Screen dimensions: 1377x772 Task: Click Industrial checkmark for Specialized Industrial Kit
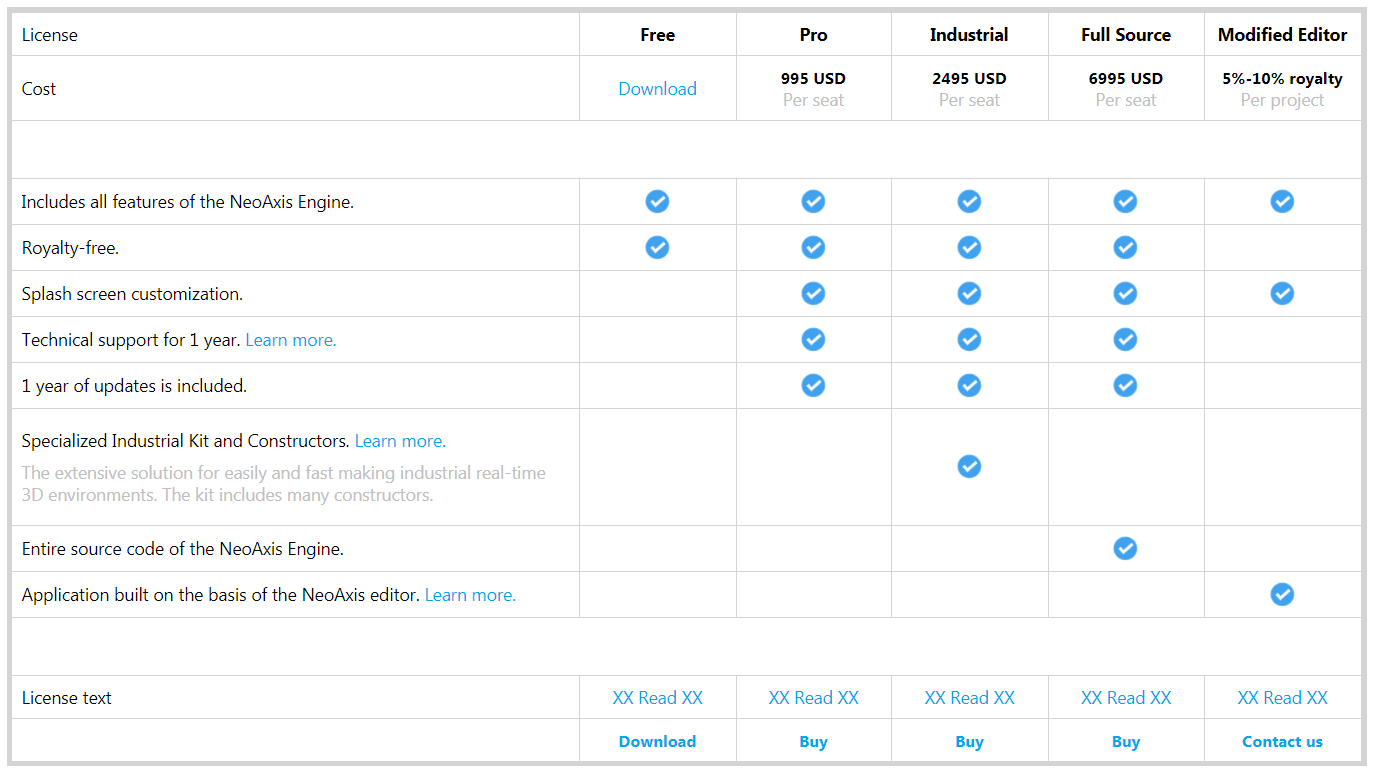point(969,466)
